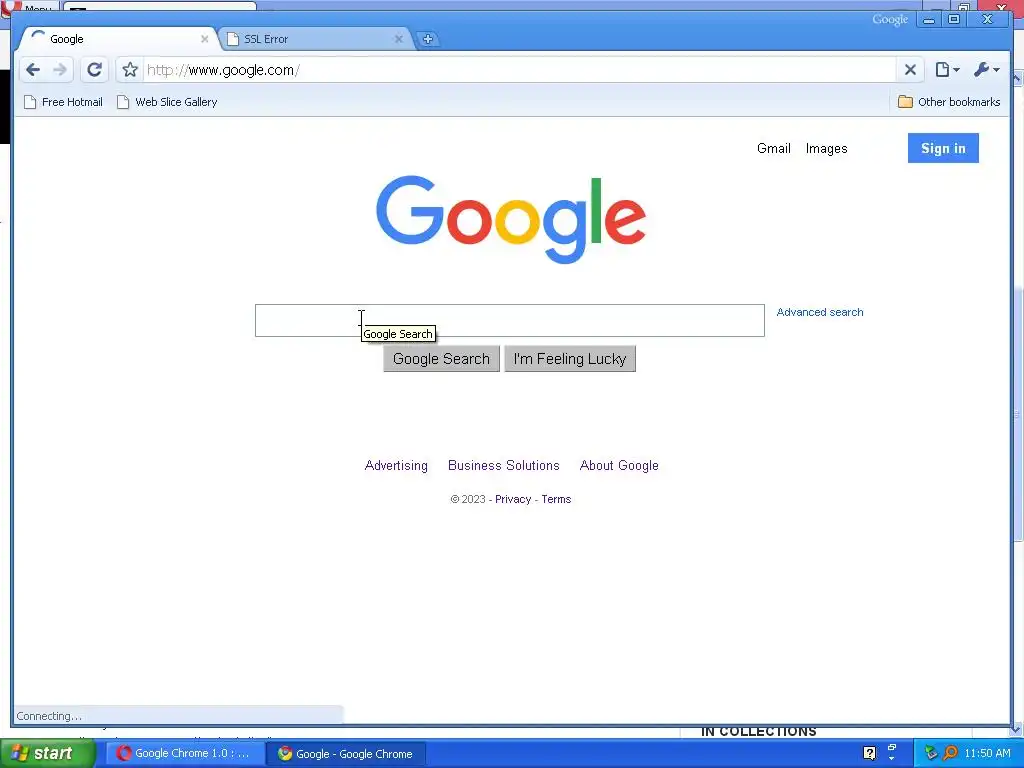
Task: Click the Google logo
Action: pos(511,219)
